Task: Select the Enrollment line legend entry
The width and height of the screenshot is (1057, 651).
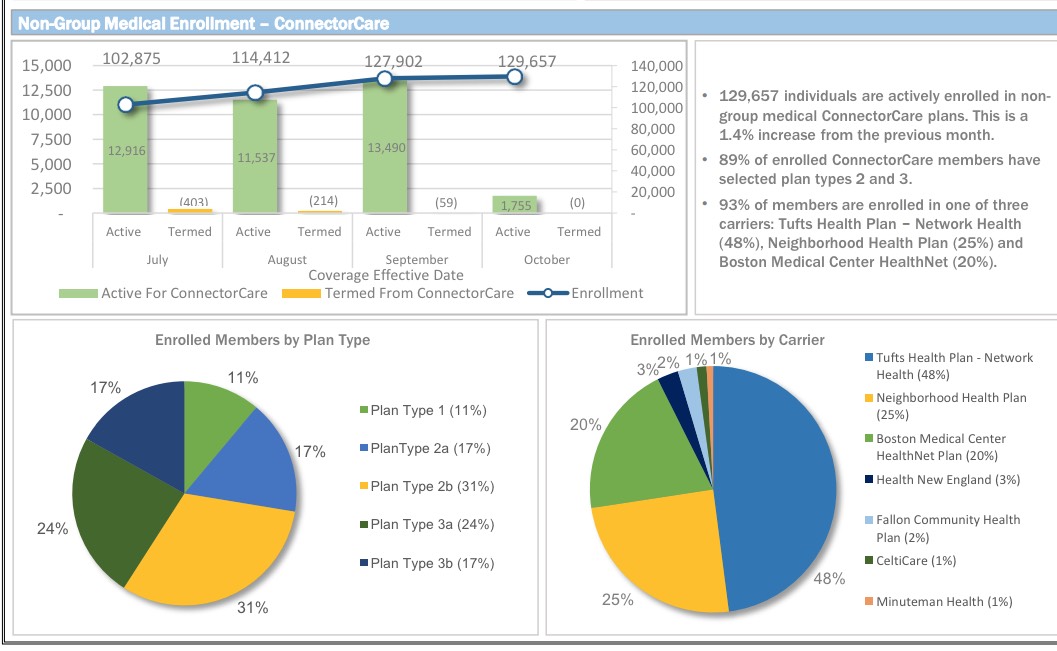Action: (591, 293)
